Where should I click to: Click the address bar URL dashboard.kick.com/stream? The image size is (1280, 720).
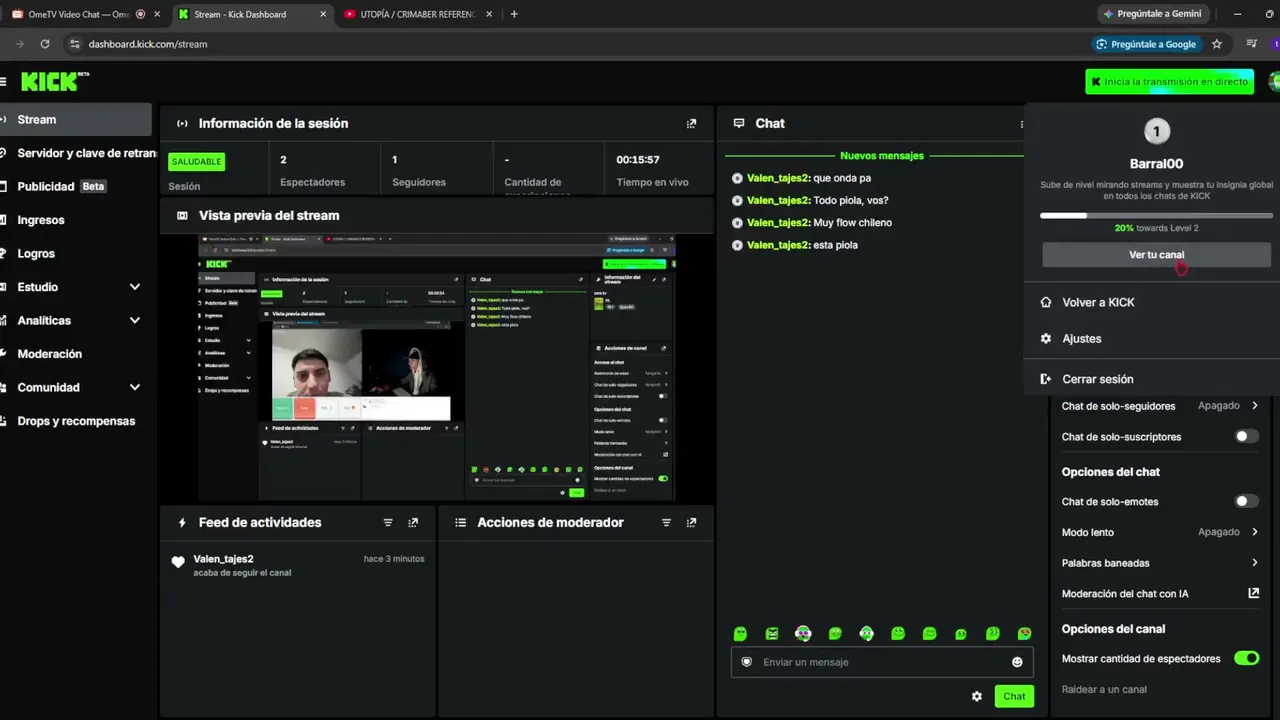click(148, 44)
